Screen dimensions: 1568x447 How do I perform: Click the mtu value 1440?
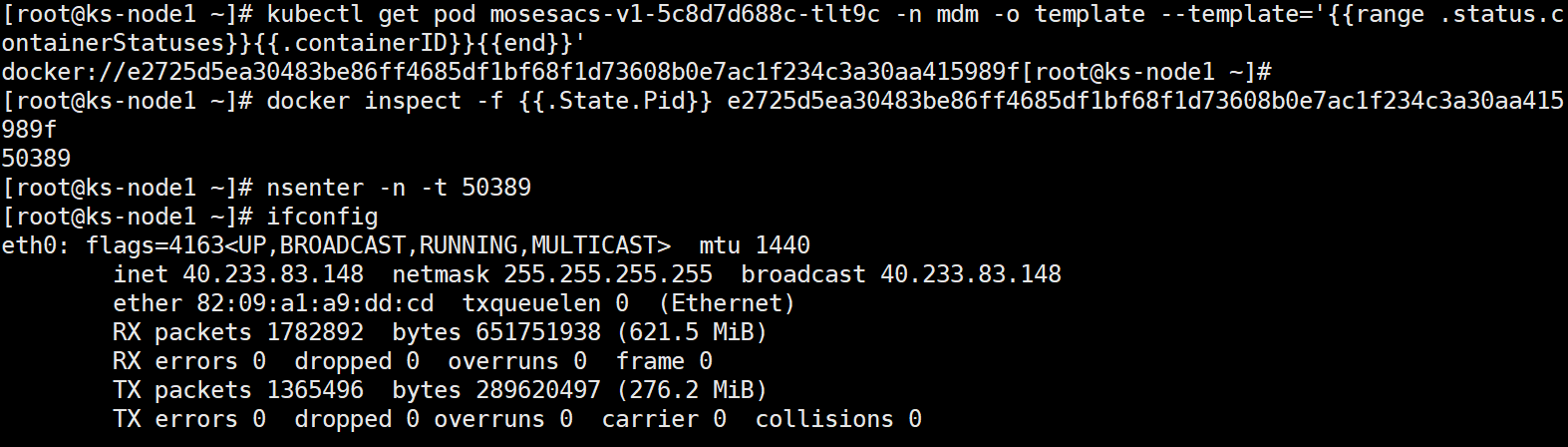point(783,246)
